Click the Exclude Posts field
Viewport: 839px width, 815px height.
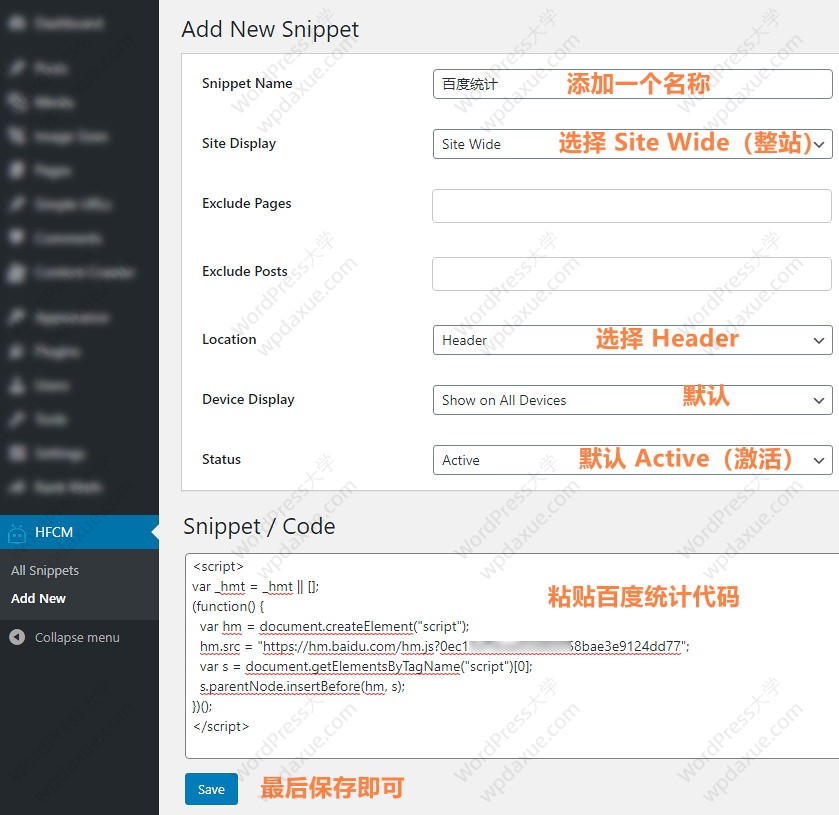[632, 274]
